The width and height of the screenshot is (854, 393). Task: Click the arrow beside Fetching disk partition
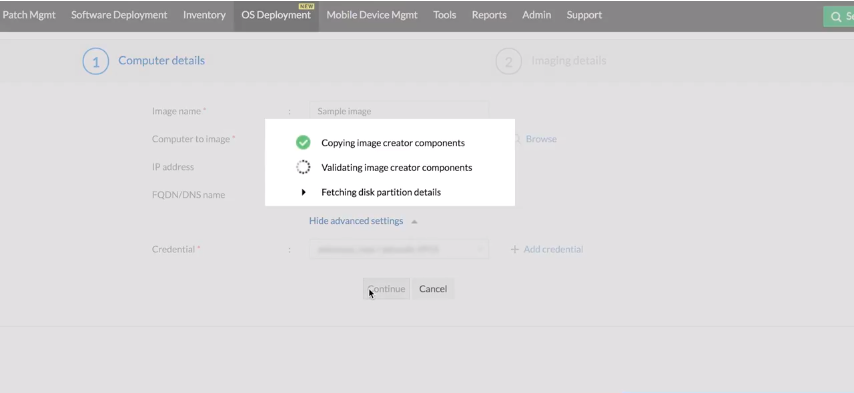[x=303, y=192]
